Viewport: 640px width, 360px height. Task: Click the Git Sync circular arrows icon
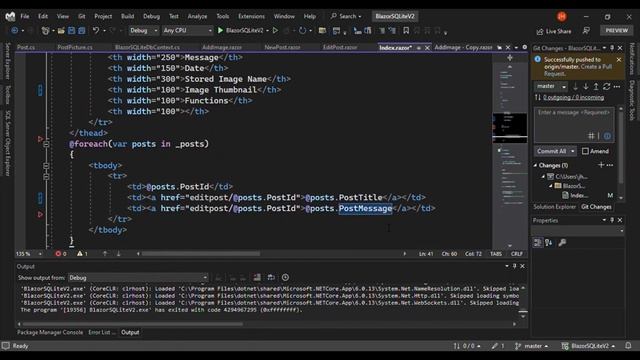[x=607, y=87]
